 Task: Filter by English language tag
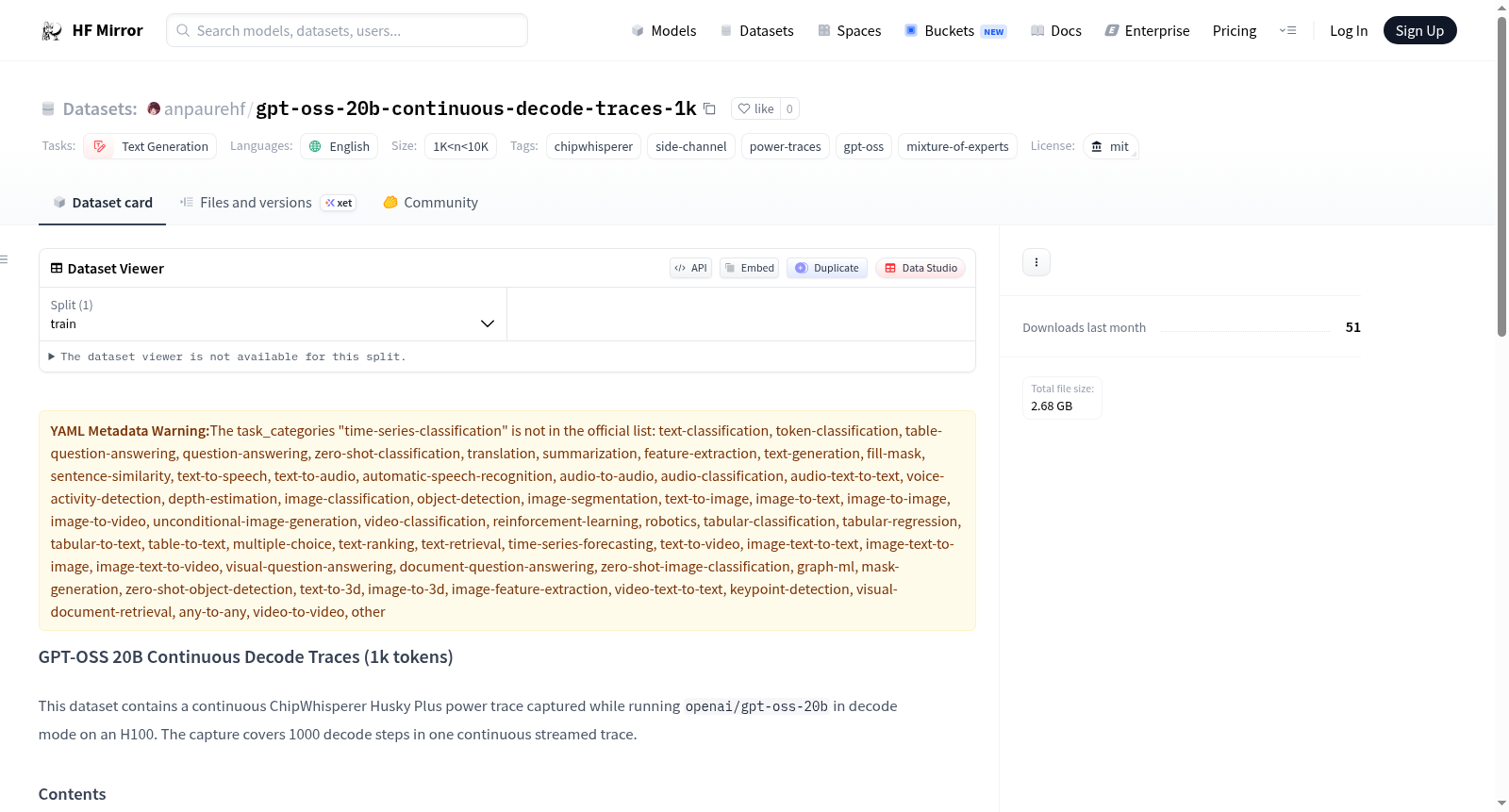point(340,146)
